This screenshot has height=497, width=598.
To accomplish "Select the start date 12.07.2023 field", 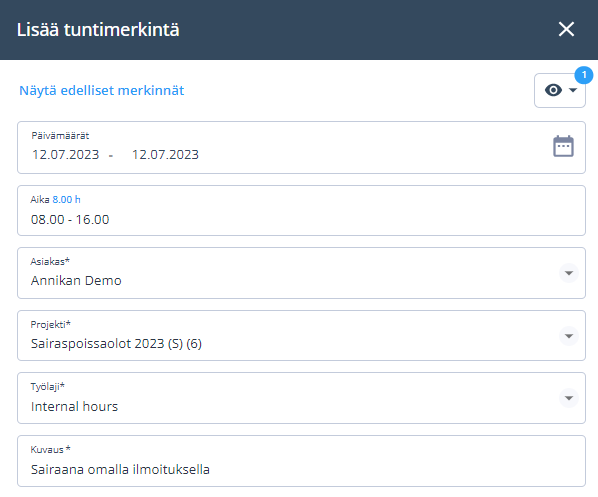I will (x=66, y=155).
